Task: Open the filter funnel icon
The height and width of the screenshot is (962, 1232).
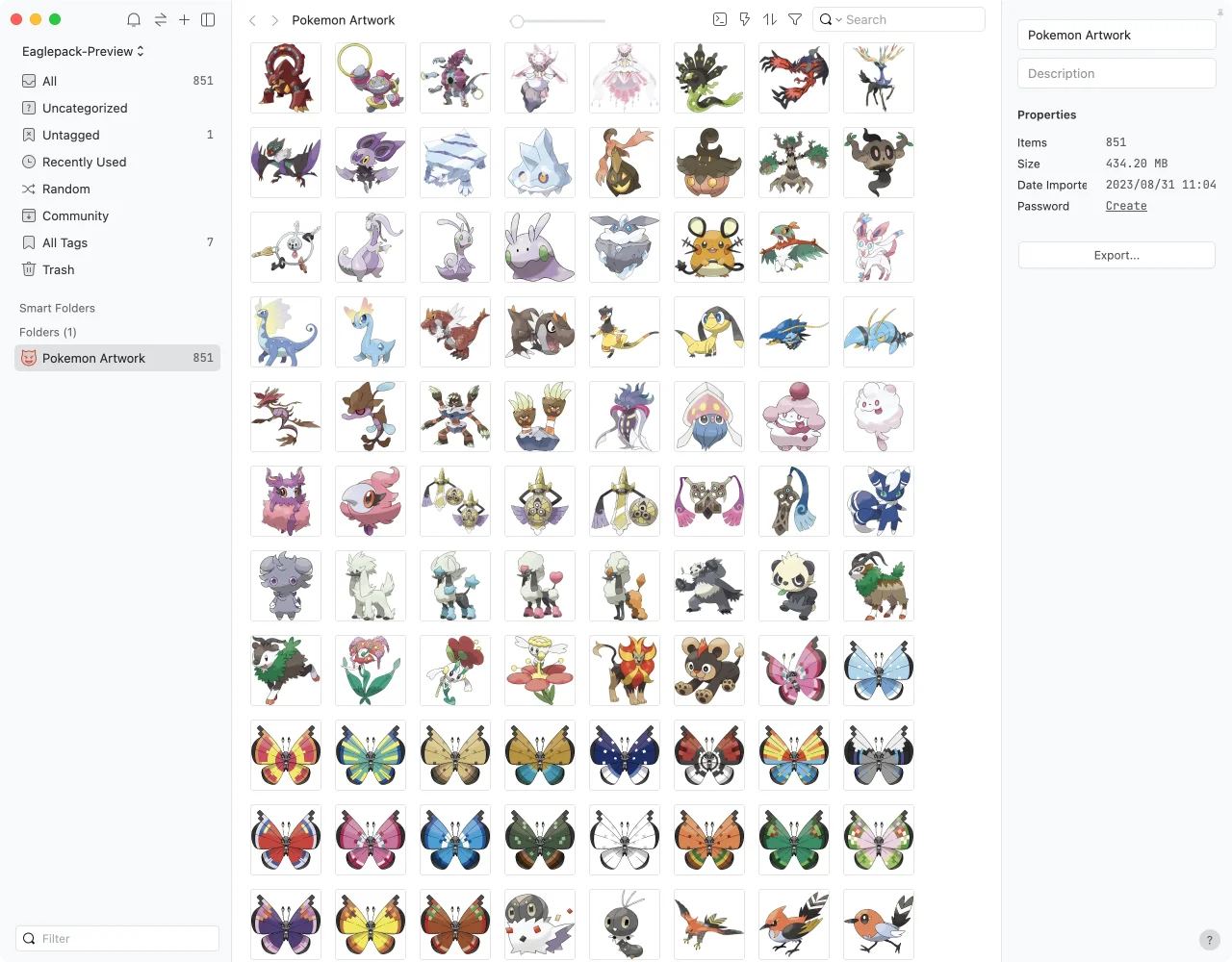Action: click(795, 19)
